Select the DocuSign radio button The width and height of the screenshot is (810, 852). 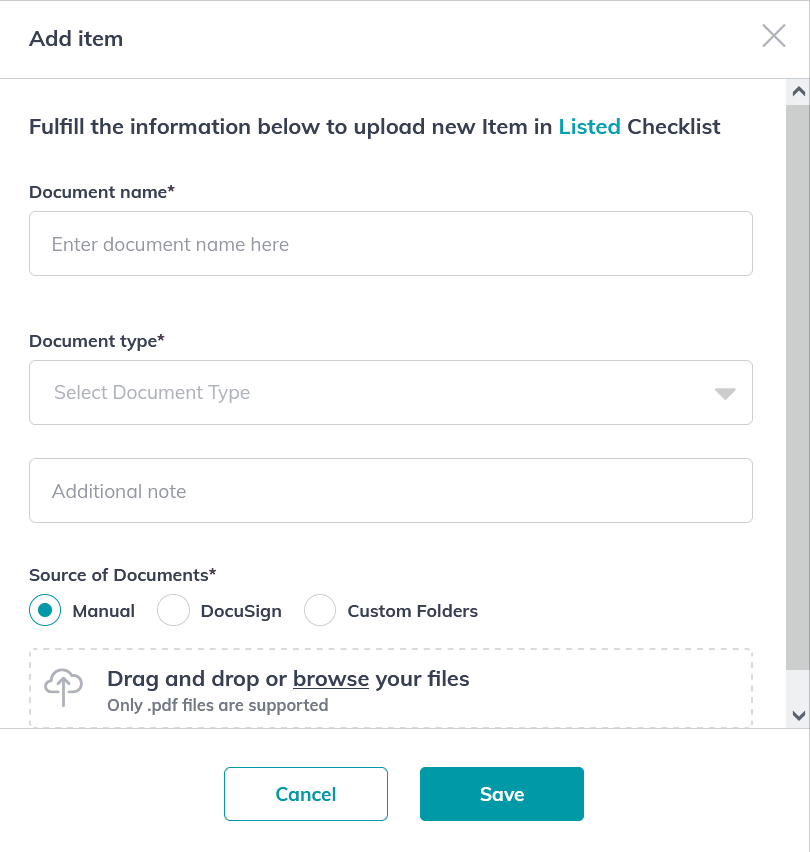(173, 610)
